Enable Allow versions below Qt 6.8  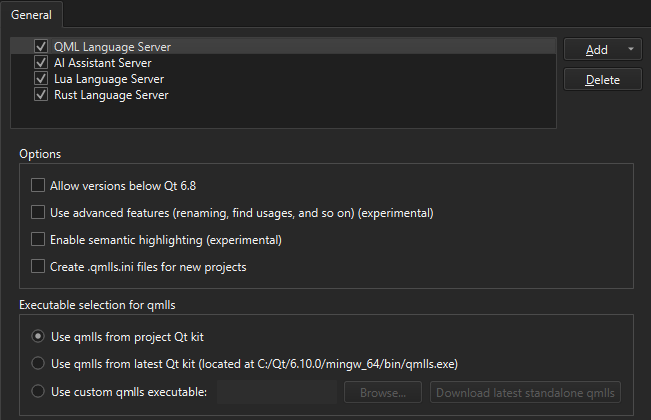point(38,185)
